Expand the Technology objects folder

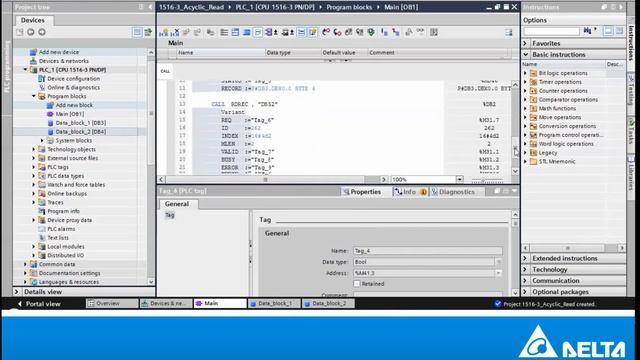click(x=33, y=149)
